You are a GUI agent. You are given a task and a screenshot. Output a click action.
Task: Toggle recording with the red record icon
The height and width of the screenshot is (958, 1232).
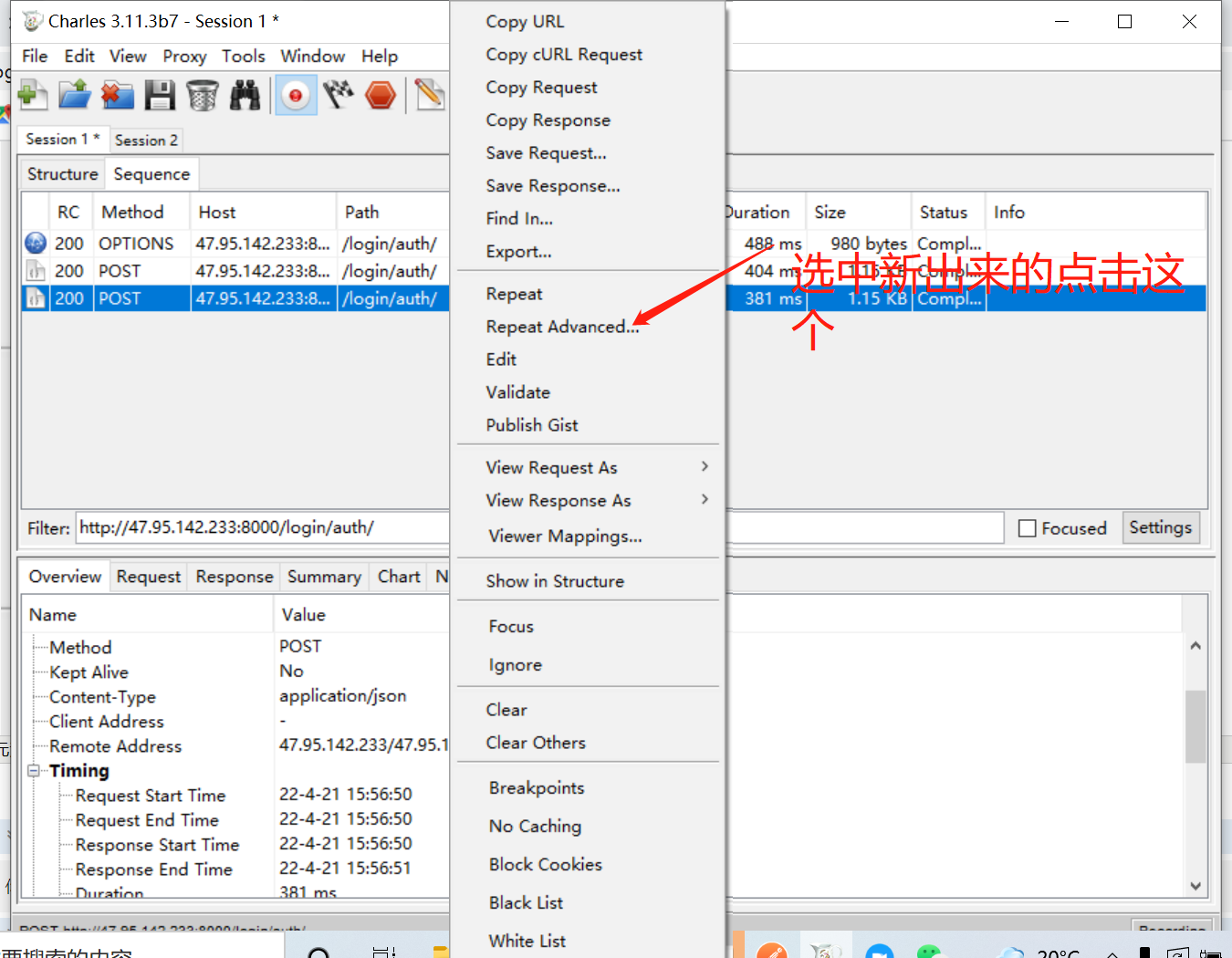click(x=296, y=95)
